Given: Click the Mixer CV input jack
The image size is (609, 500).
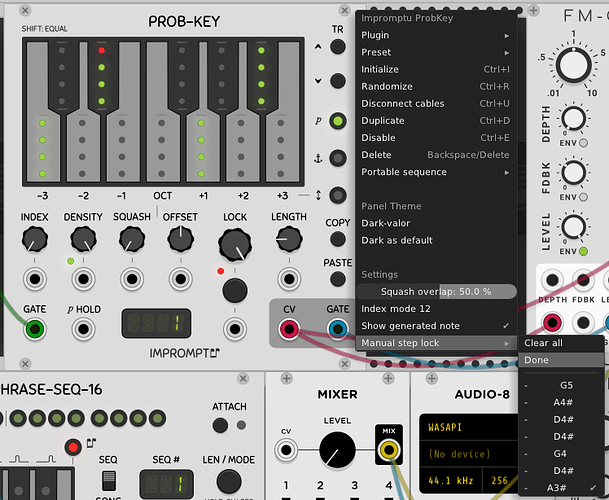Looking at the screenshot, I should coord(286,450).
